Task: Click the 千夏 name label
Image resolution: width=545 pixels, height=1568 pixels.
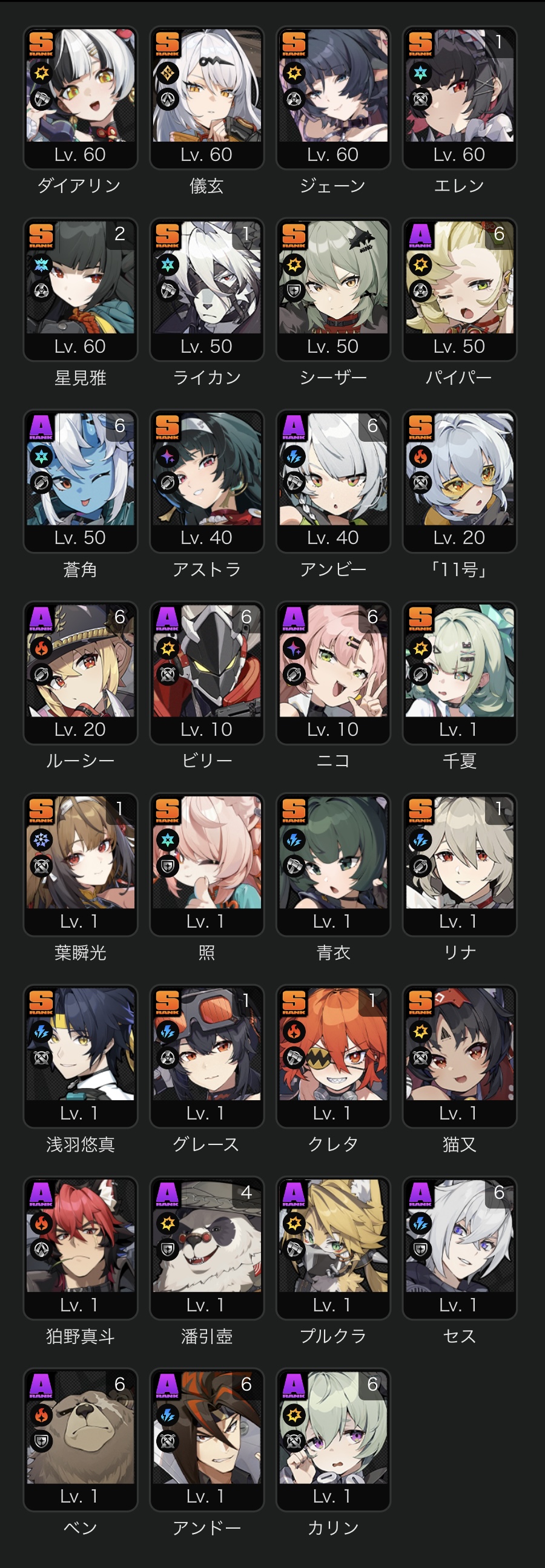Action: click(459, 761)
